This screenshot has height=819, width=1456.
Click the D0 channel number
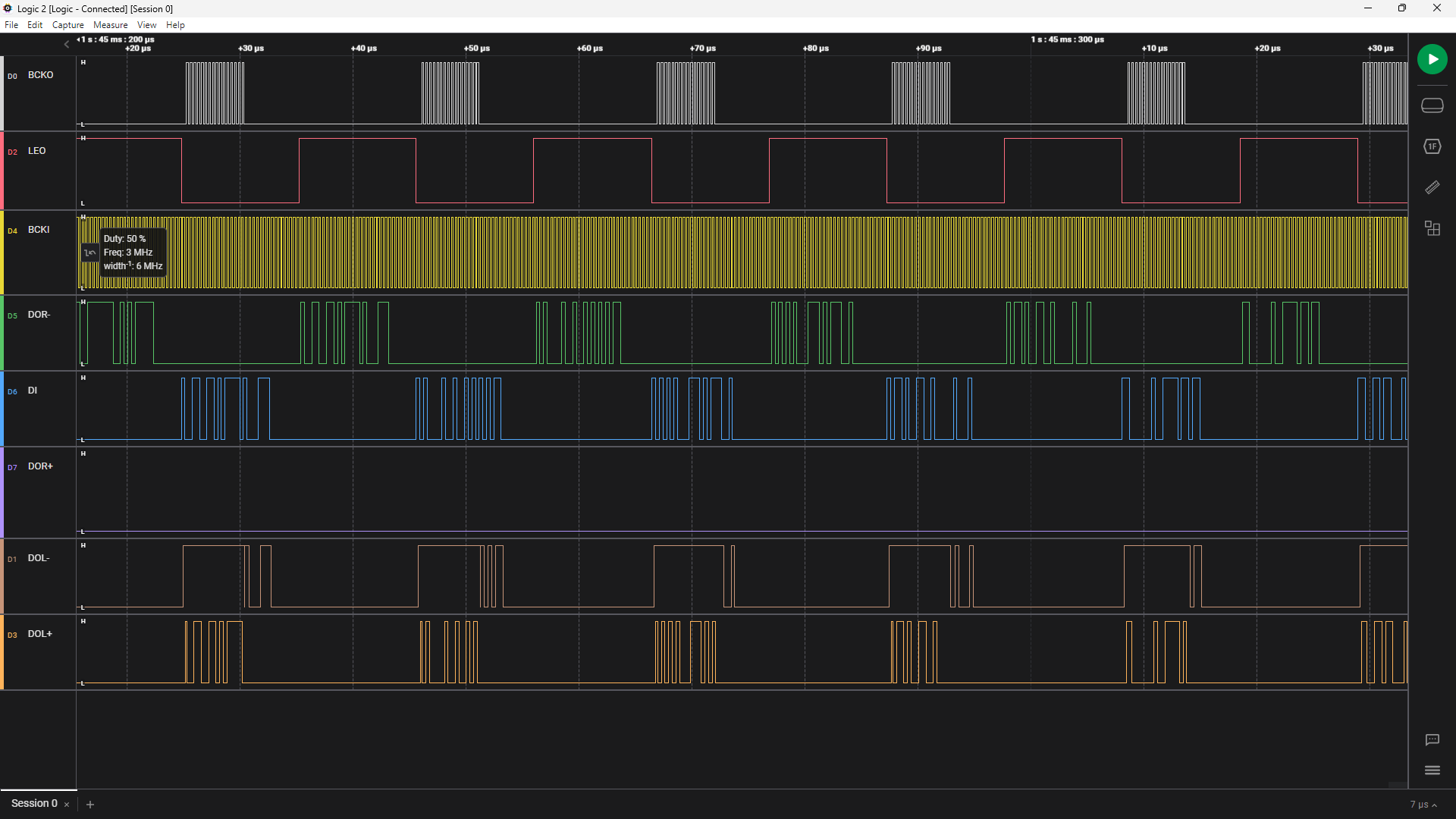(x=12, y=77)
